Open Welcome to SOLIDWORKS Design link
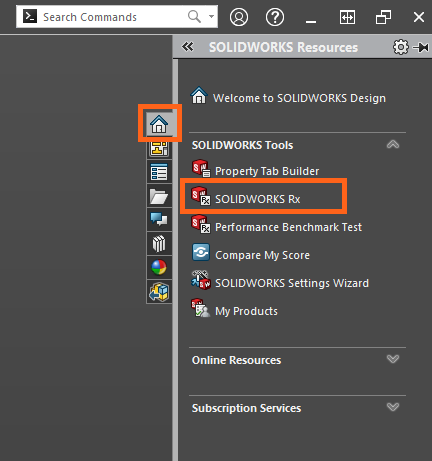This screenshot has height=461, width=432. tap(299, 98)
